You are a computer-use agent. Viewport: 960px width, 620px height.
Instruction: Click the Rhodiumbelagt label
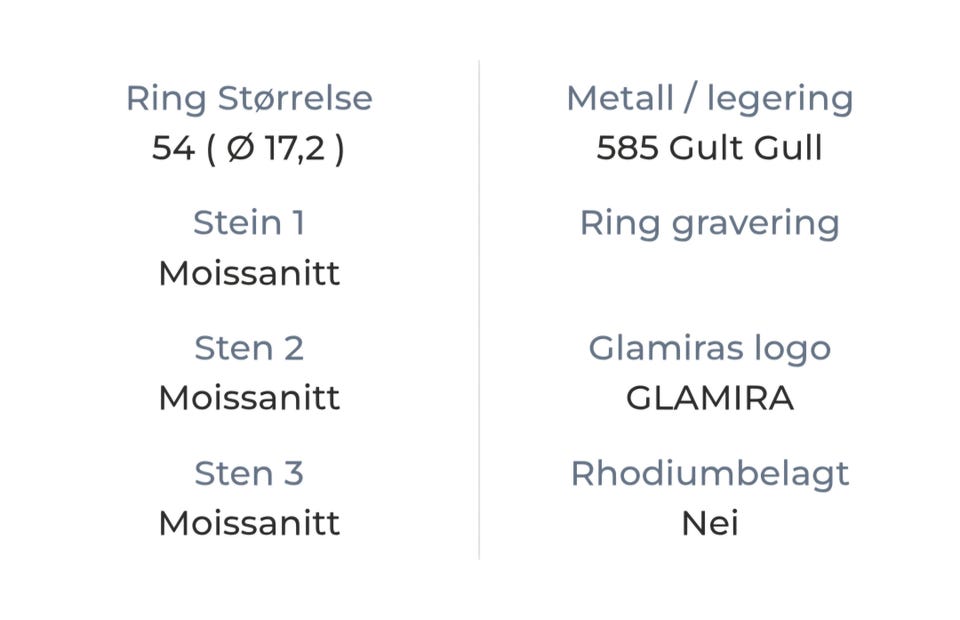(709, 473)
